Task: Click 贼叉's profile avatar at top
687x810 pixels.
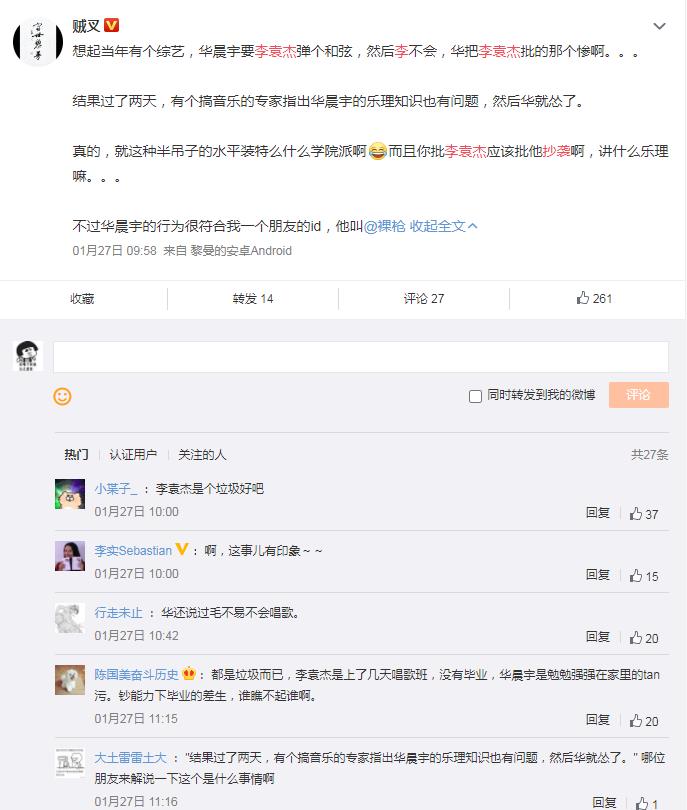Action: [x=36, y=41]
